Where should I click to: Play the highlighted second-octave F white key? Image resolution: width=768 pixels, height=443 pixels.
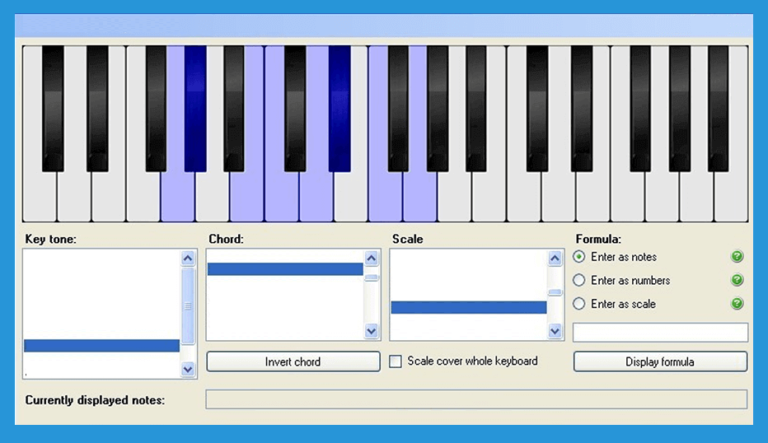pyautogui.click(x=385, y=196)
